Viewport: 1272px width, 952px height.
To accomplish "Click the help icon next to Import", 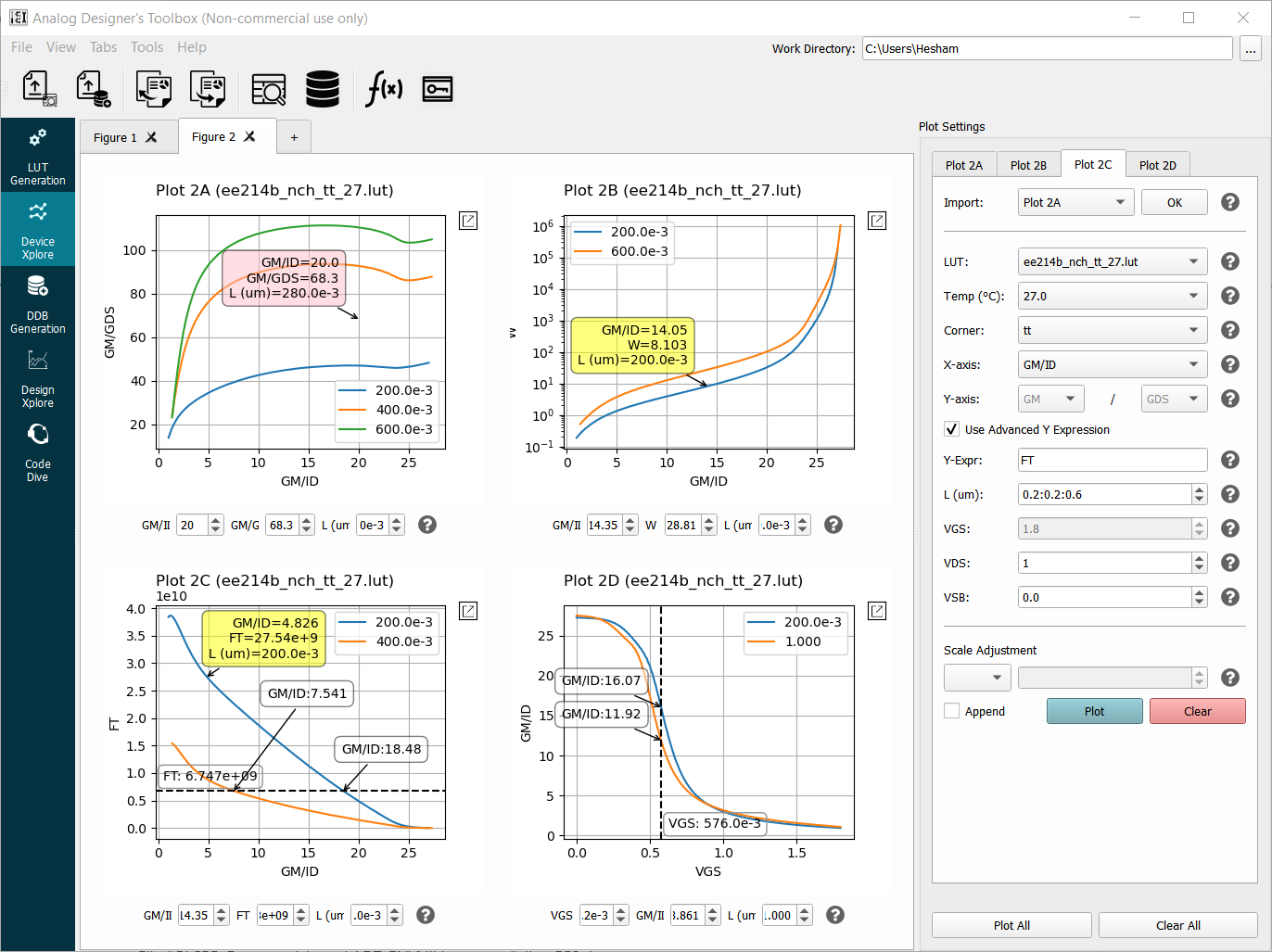I will coord(1230,202).
